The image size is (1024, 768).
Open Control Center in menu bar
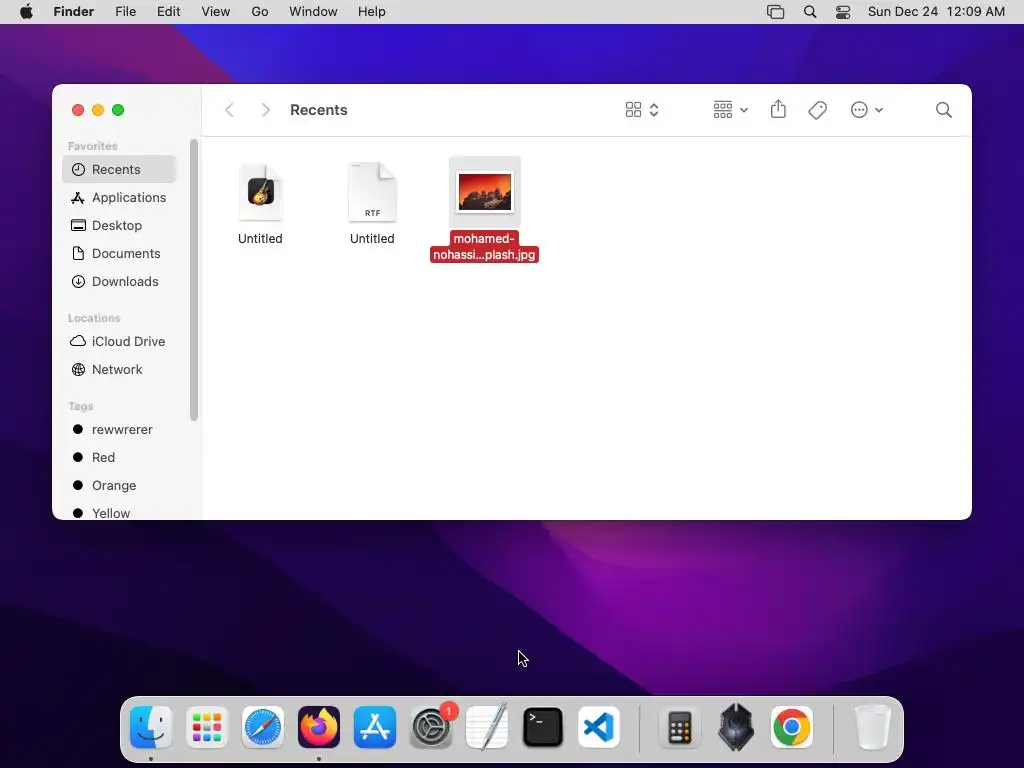[843, 12]
